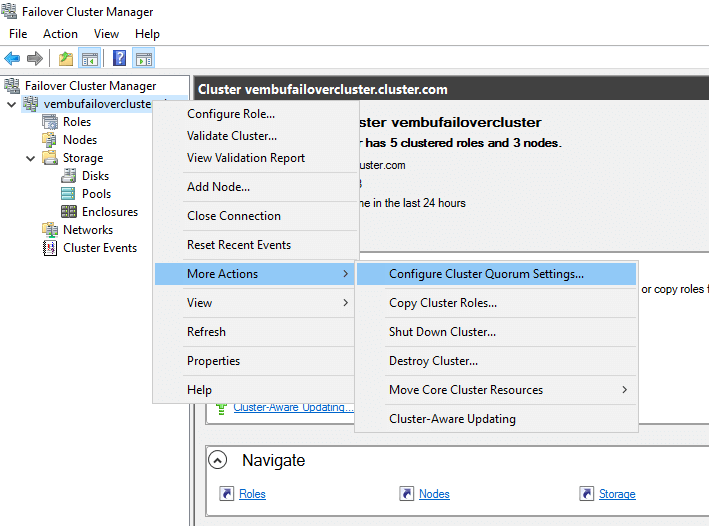The height and width of the screenshot is (526, 709).
Task: Click the Nodes shortcut icon under Navigate
Action: coord(406,493)
